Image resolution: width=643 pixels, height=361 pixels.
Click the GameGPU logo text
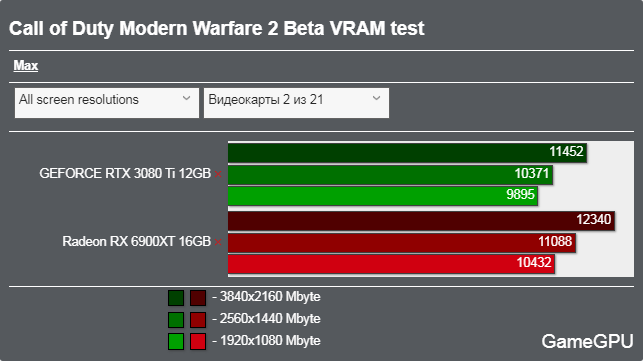587,341
